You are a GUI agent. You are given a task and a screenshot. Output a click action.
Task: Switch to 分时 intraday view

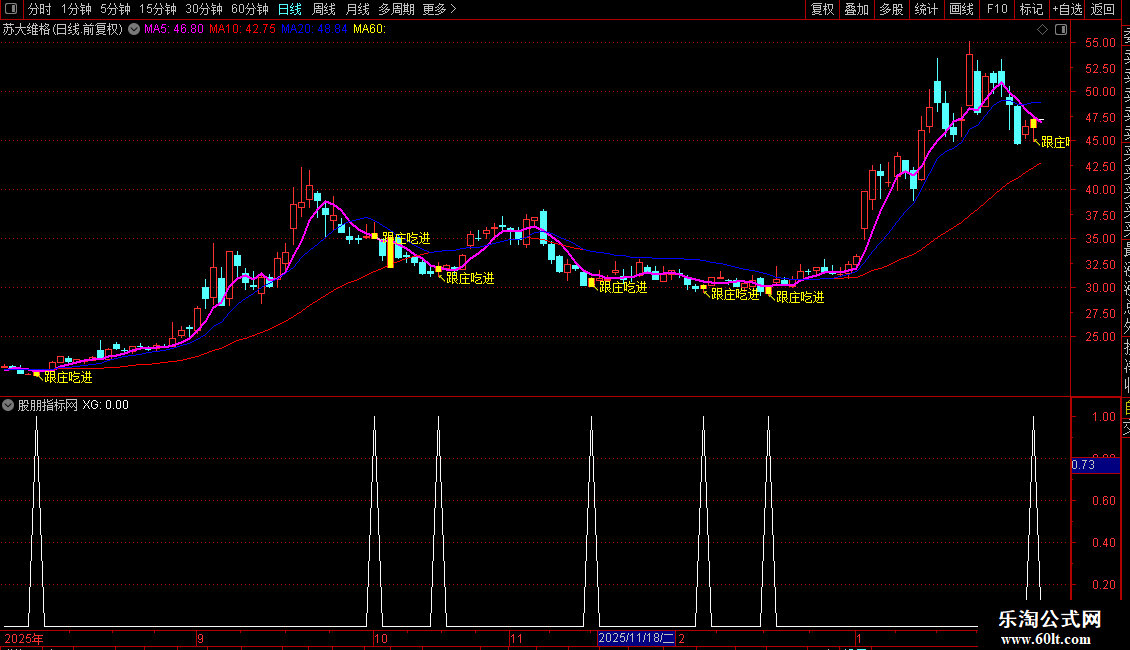coord(39,9)
